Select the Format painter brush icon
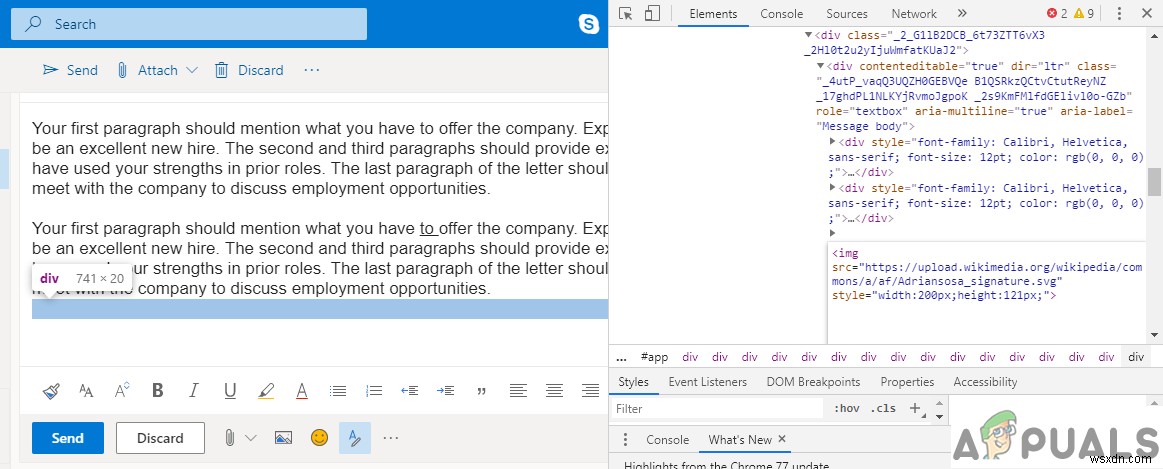Image resolution: width=1163 pixels, height=469 pixels. [50, 390]
